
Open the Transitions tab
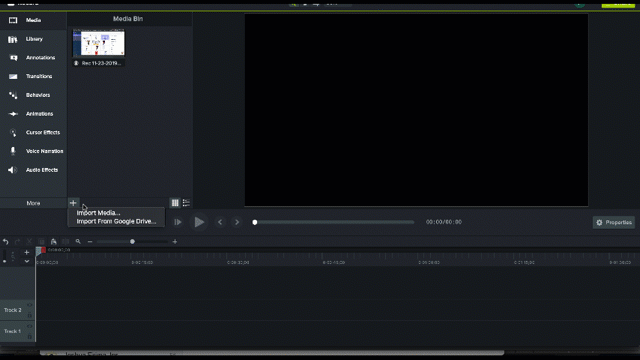pos(33,76)
